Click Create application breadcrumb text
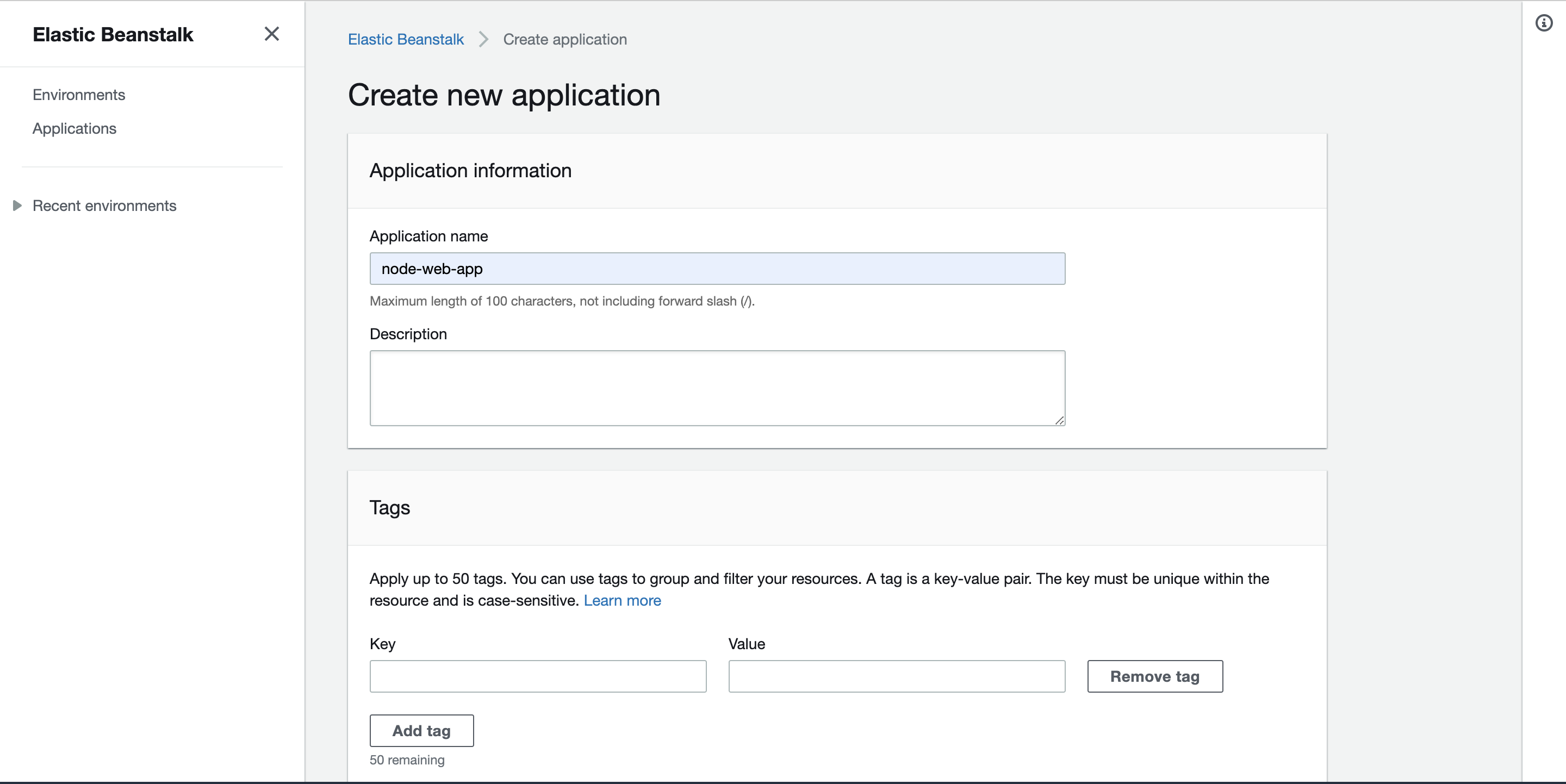This screenshot has height=784, width=1566. pyautogui.click(x=565, y=40)
